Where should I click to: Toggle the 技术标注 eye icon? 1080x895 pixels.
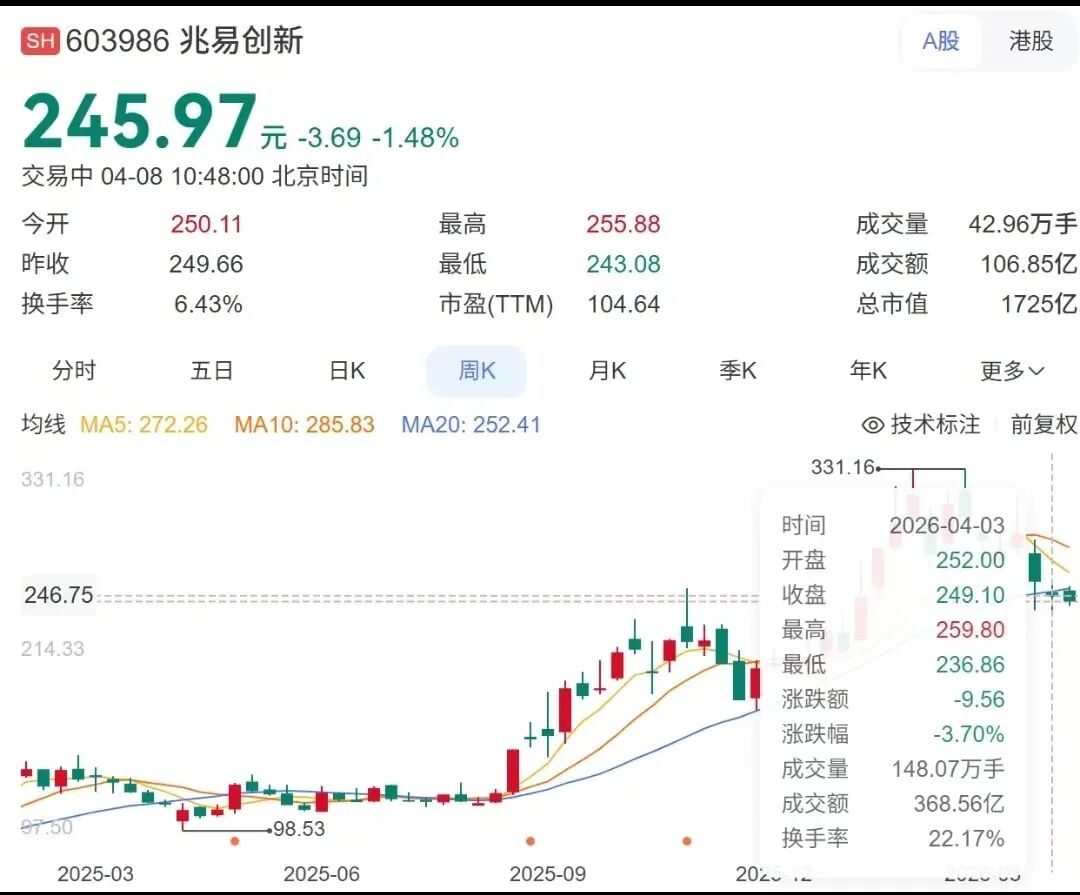click(873, 425)
